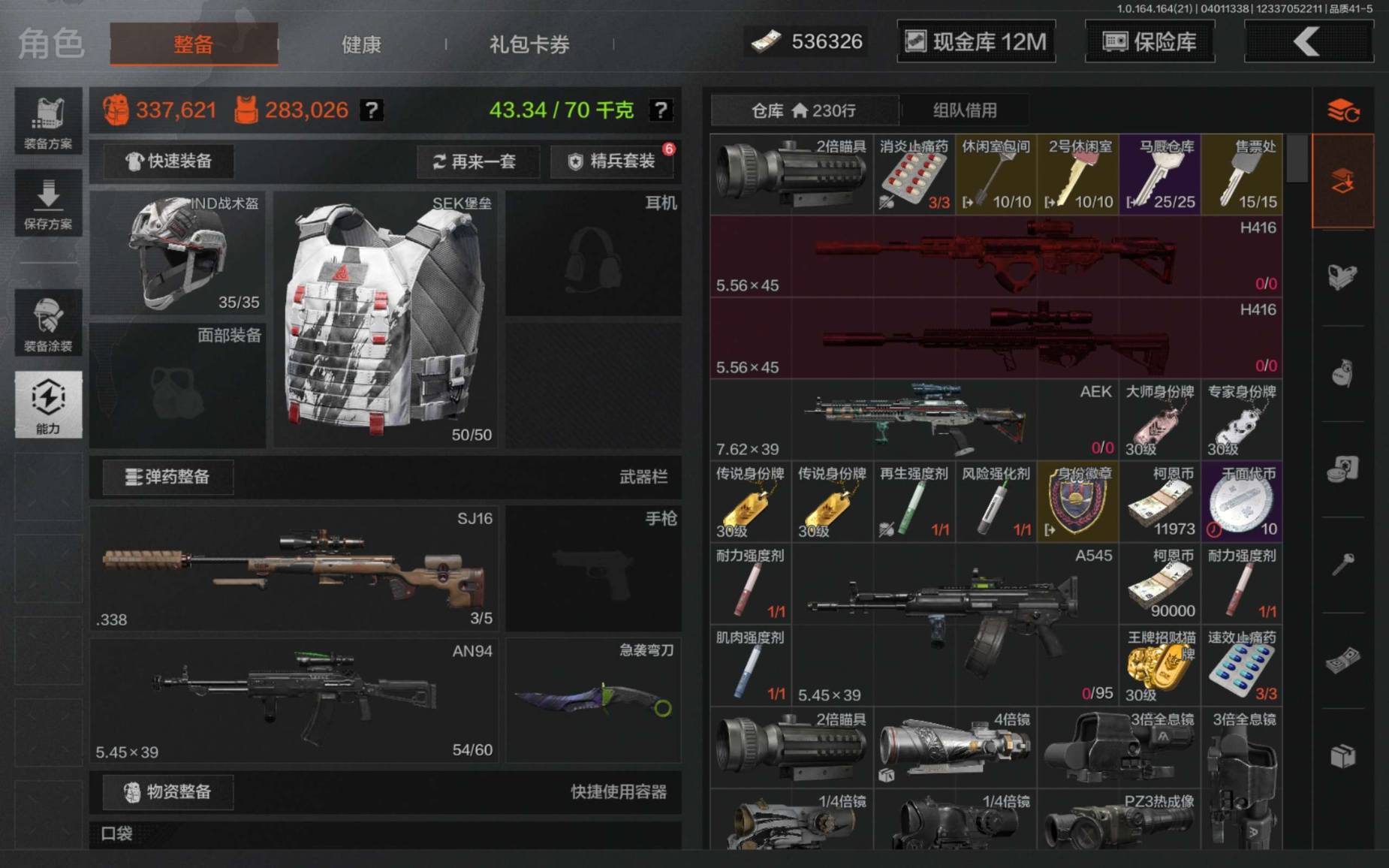The image size is (1389, 868).
Task: Select the 身份徽章 badge item
Action: click(1078, 502)
